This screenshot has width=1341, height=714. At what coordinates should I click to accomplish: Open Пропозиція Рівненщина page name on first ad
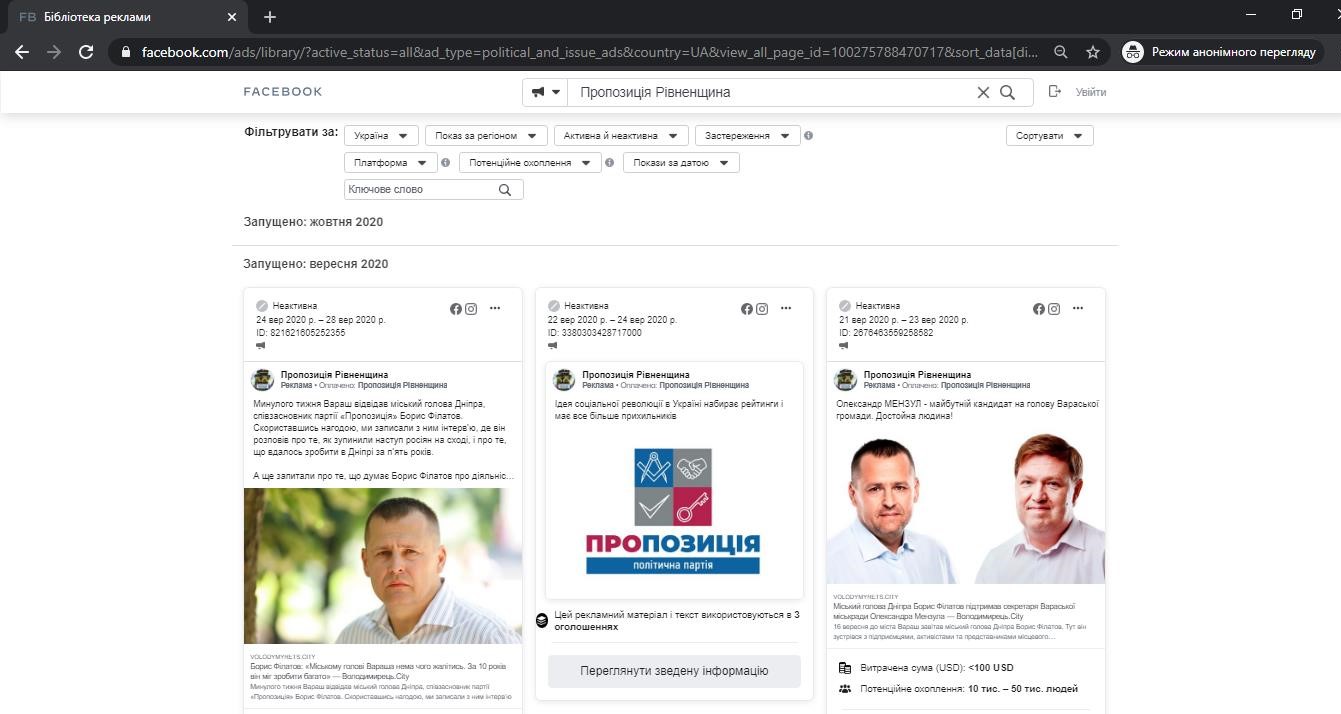pos(334,375)
